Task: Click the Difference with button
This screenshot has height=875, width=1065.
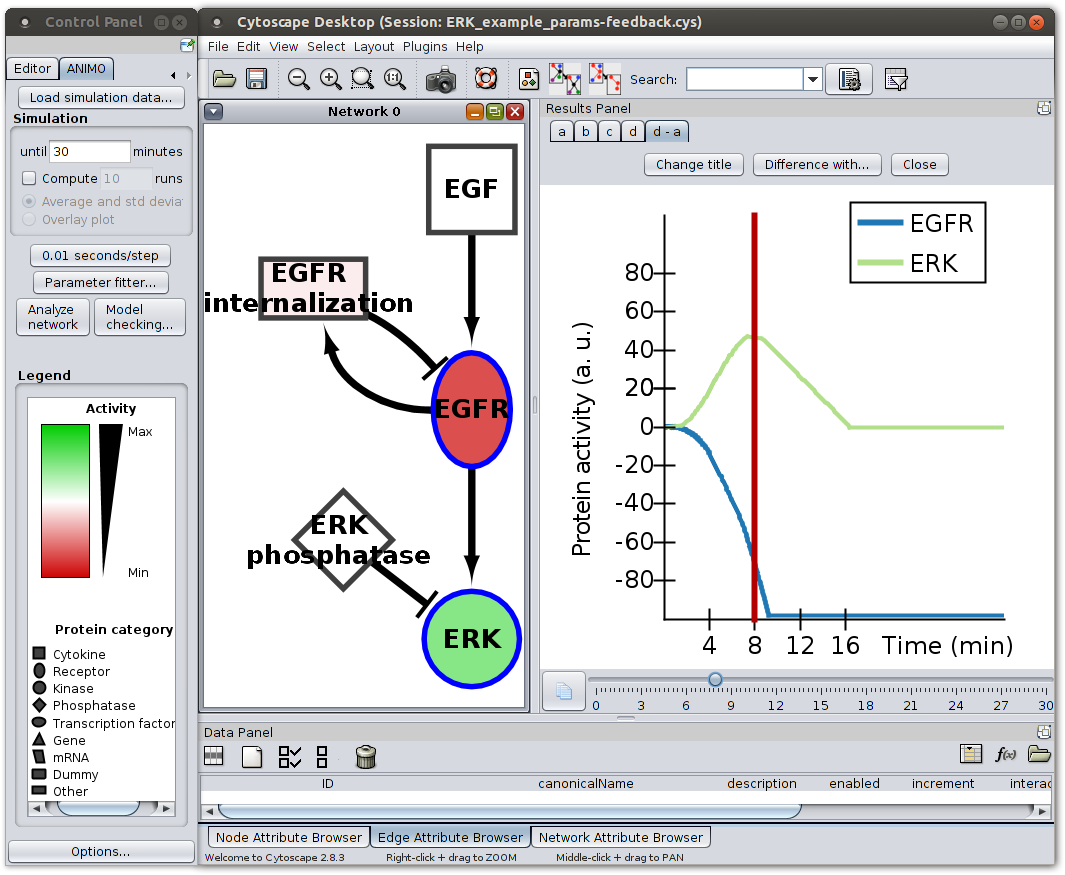Action: click(x=817, y=164)
